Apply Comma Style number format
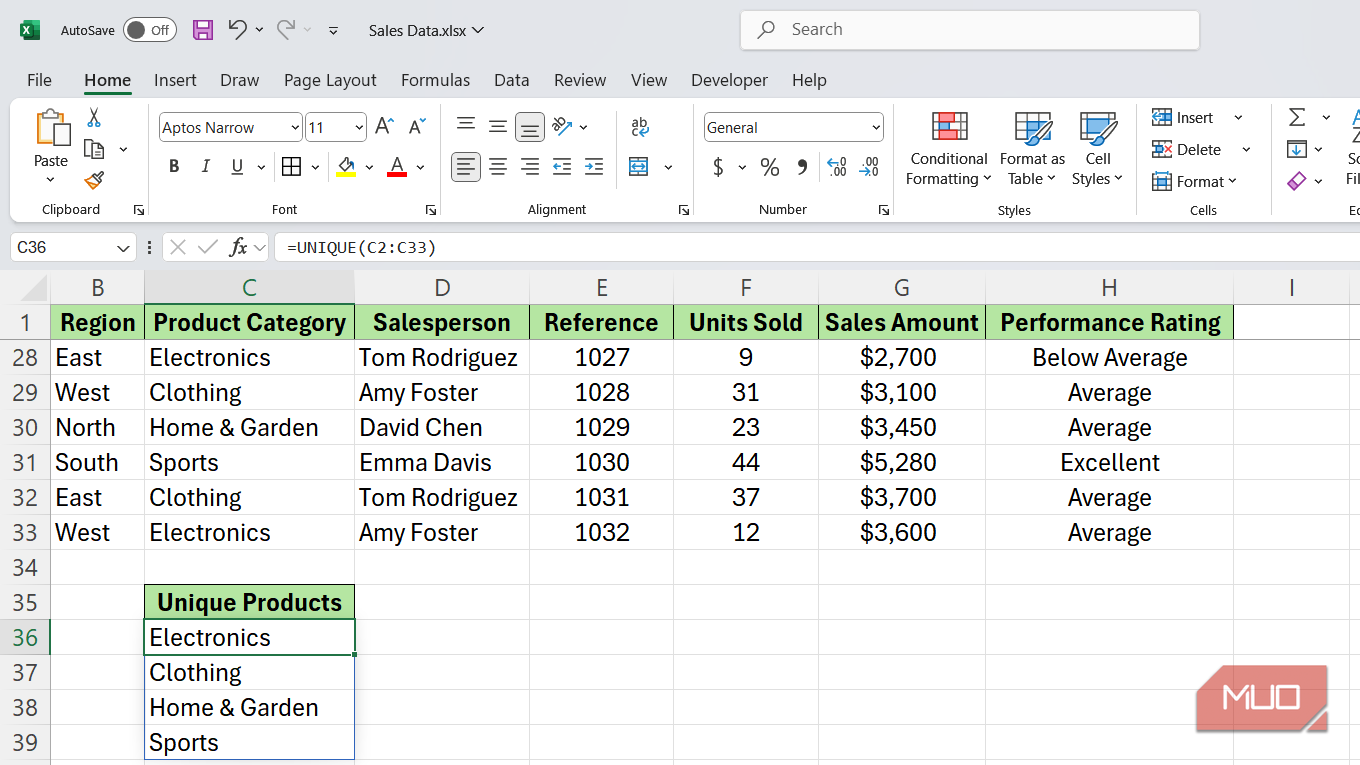 (x=802, y=167)
